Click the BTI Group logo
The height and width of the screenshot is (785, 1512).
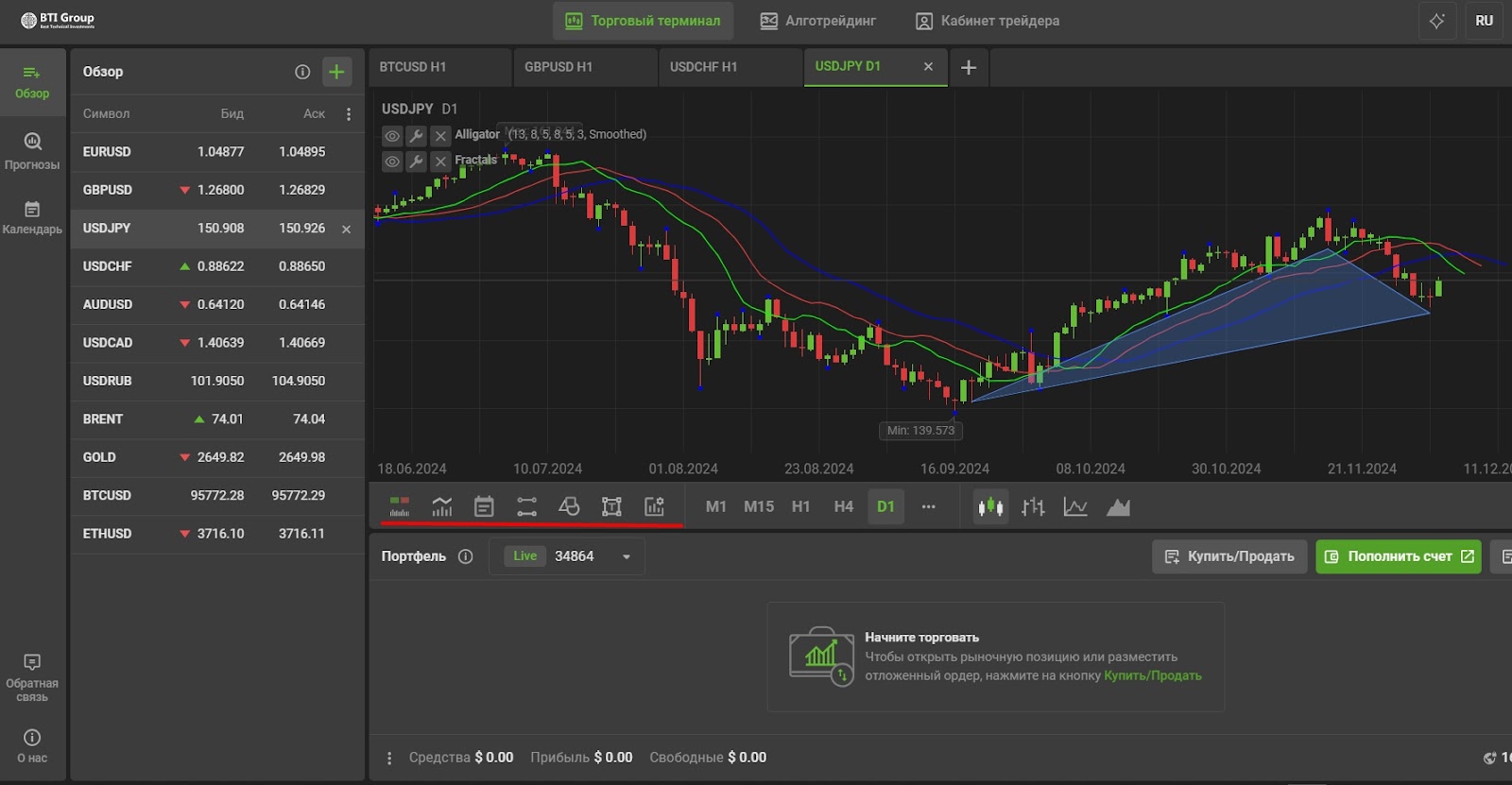pyautogui.click(x=59, y=20)
